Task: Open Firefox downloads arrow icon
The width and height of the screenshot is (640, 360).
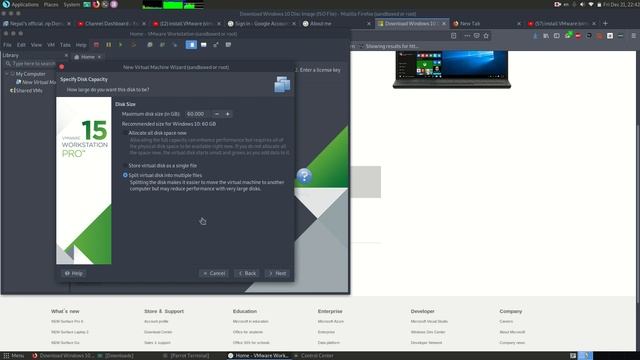Action: pyautogui.click(x=536, y=36)
